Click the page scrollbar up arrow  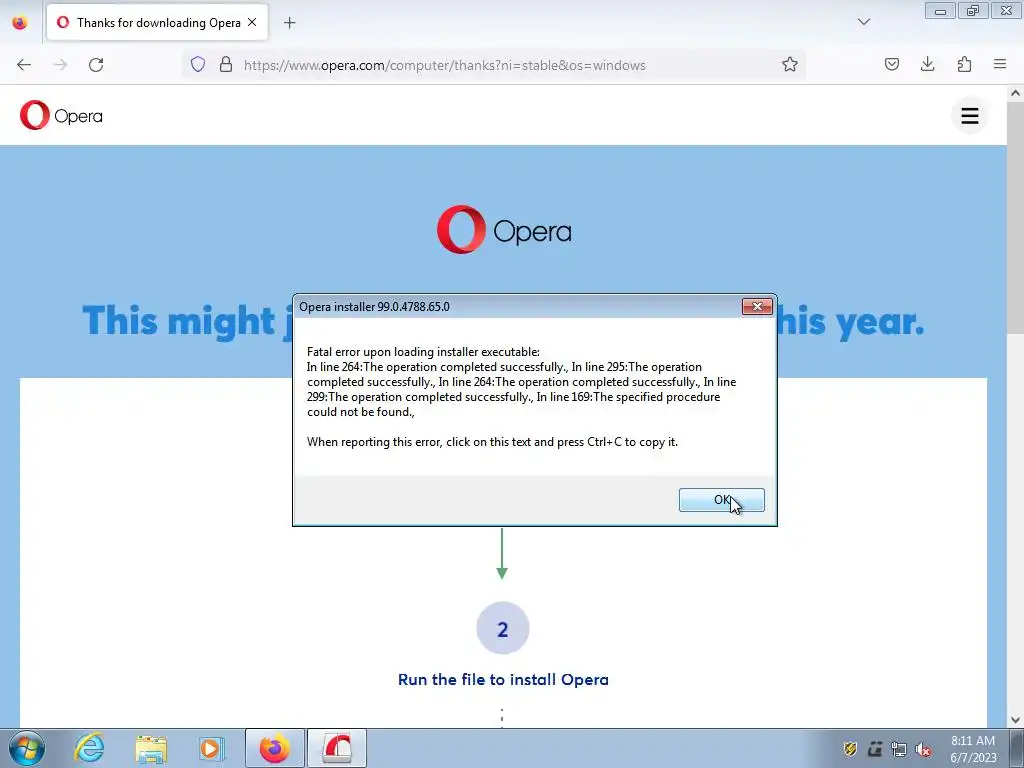[x=1016, y=93]
